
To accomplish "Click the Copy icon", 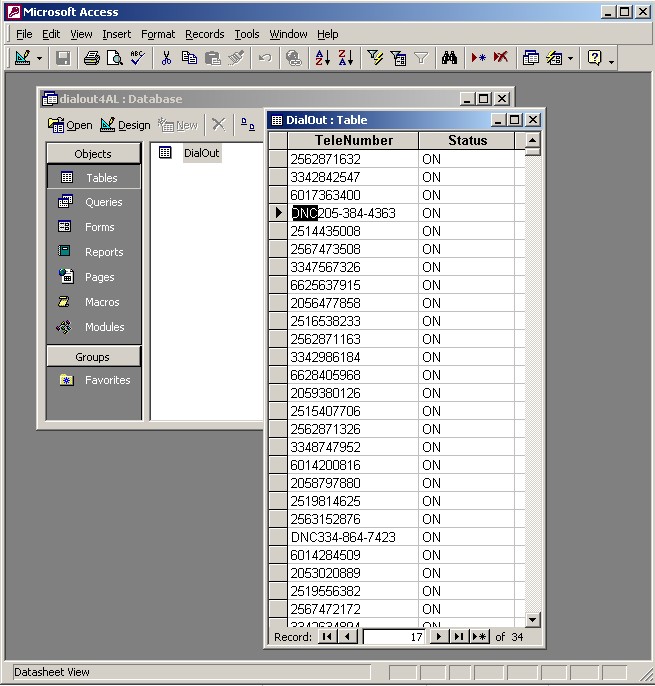I will 189,58.
